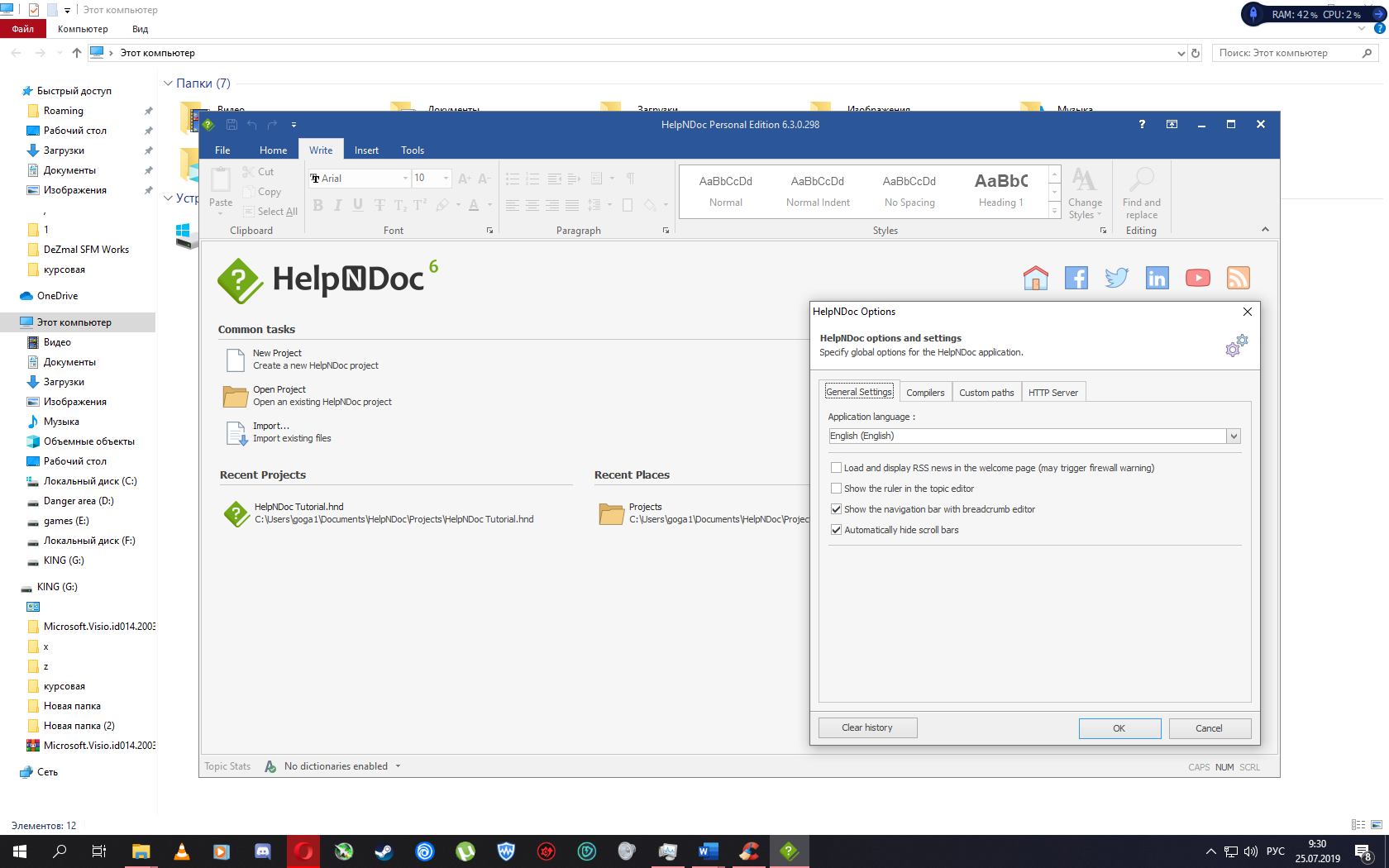Click the Underline formatting icon
Viewport: 1389px width, 868px height.
pos(358,205)
